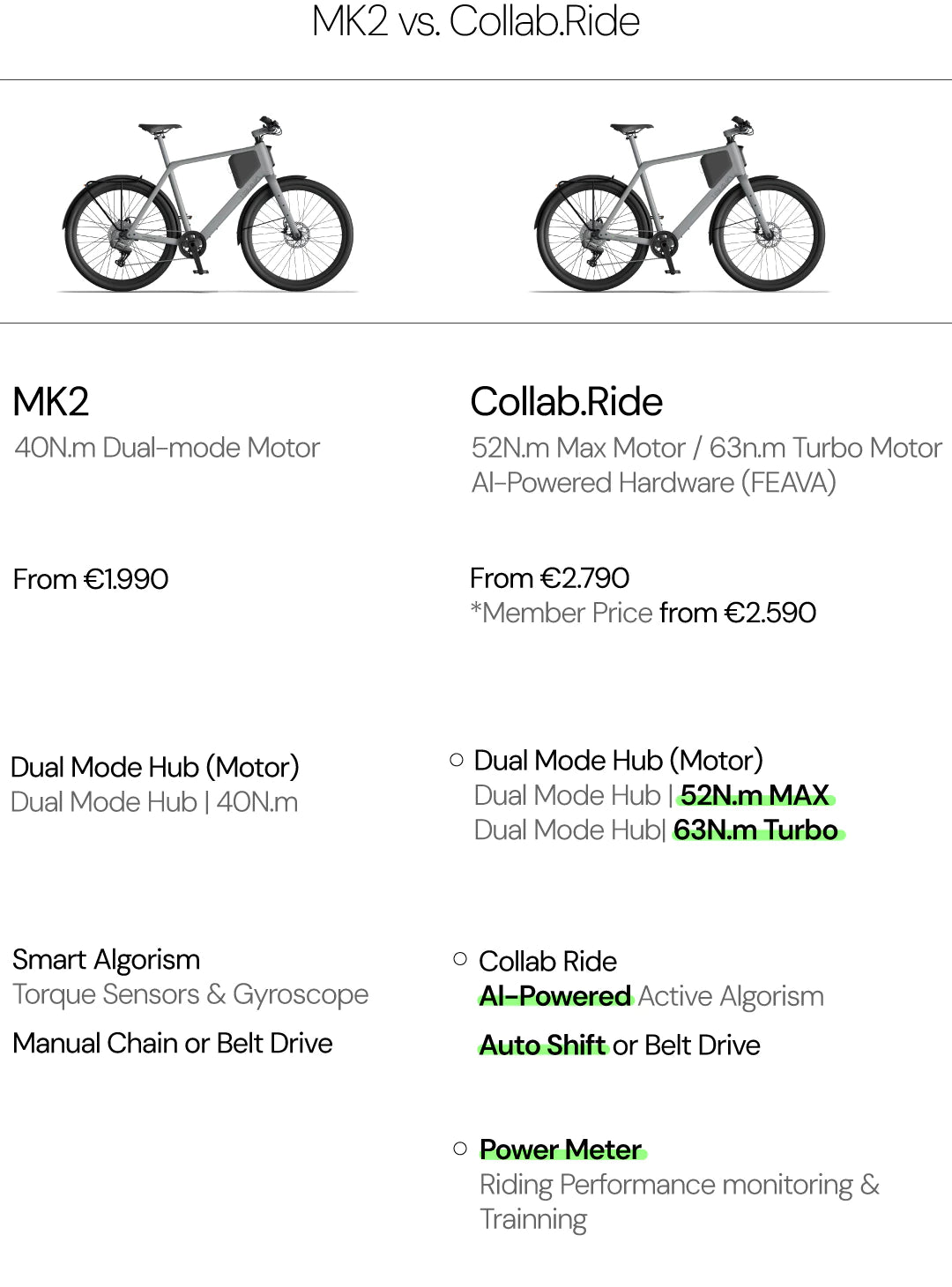Click the Collab.Ride bike image
Image resolution: width=952 pixels, height=1287 pixels.
(680, 205)
